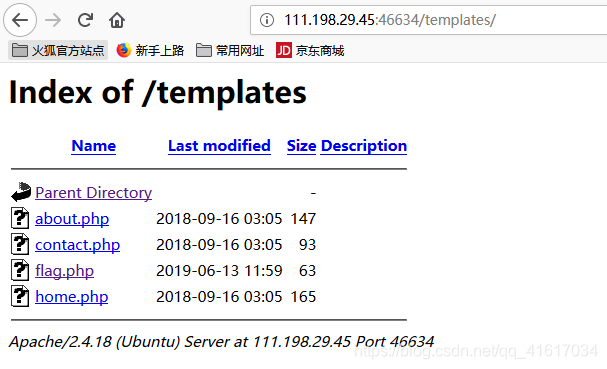Click the flag.php date 2019-06-13 11:59

pyautogui.click(x=219, y=271)
